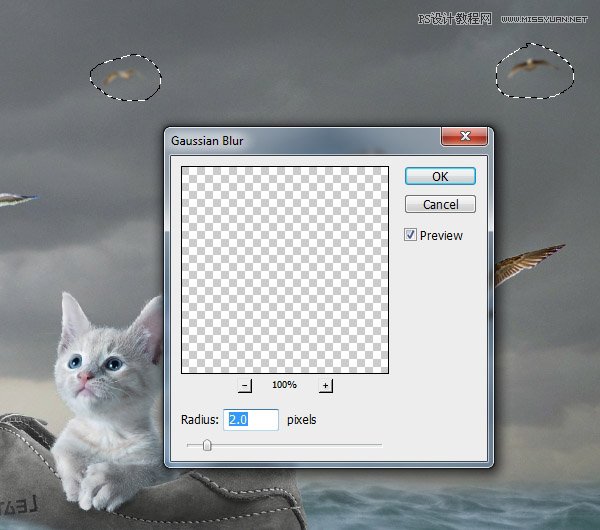Cancel the Gaussian Blur dialog
The height and width of the screenshot is (530, 600).
coord(440,204)
